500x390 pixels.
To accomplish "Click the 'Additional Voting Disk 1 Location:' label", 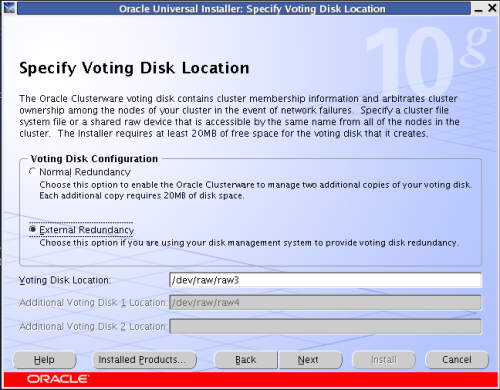I will tap(93, 303).
